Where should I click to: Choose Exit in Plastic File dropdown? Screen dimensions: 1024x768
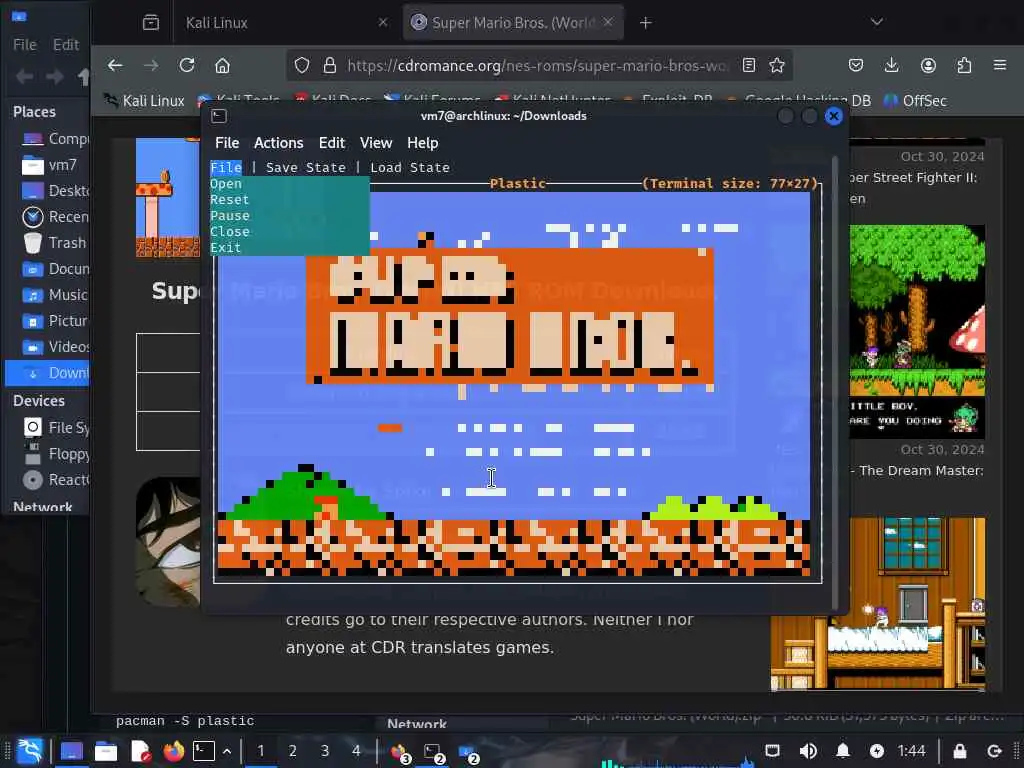(226, 248)
